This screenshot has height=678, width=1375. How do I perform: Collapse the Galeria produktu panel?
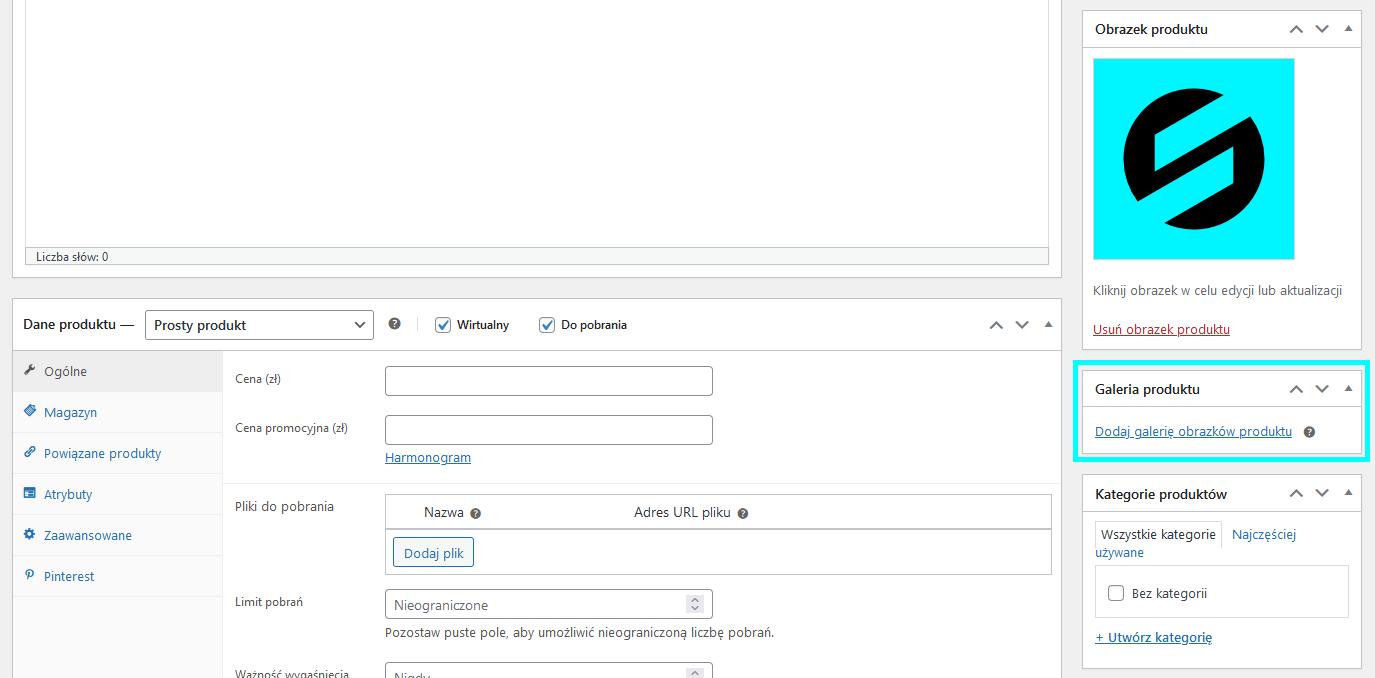pos(1346,388)
